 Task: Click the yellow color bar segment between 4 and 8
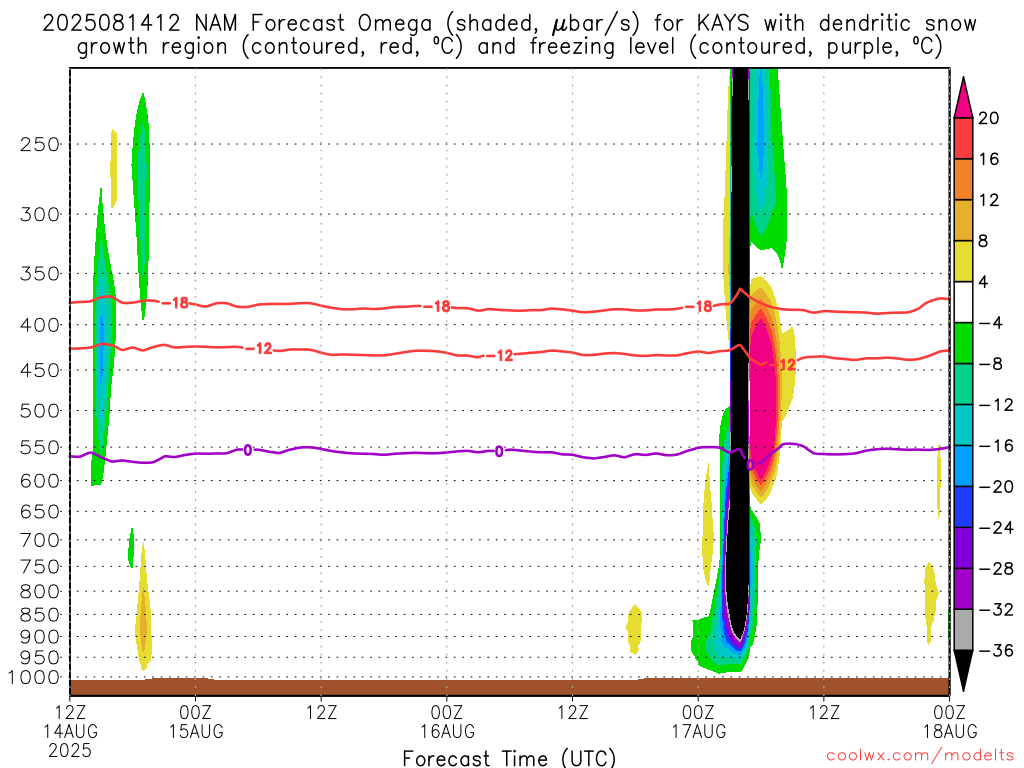pyautogui.click(x=963, y=261)
